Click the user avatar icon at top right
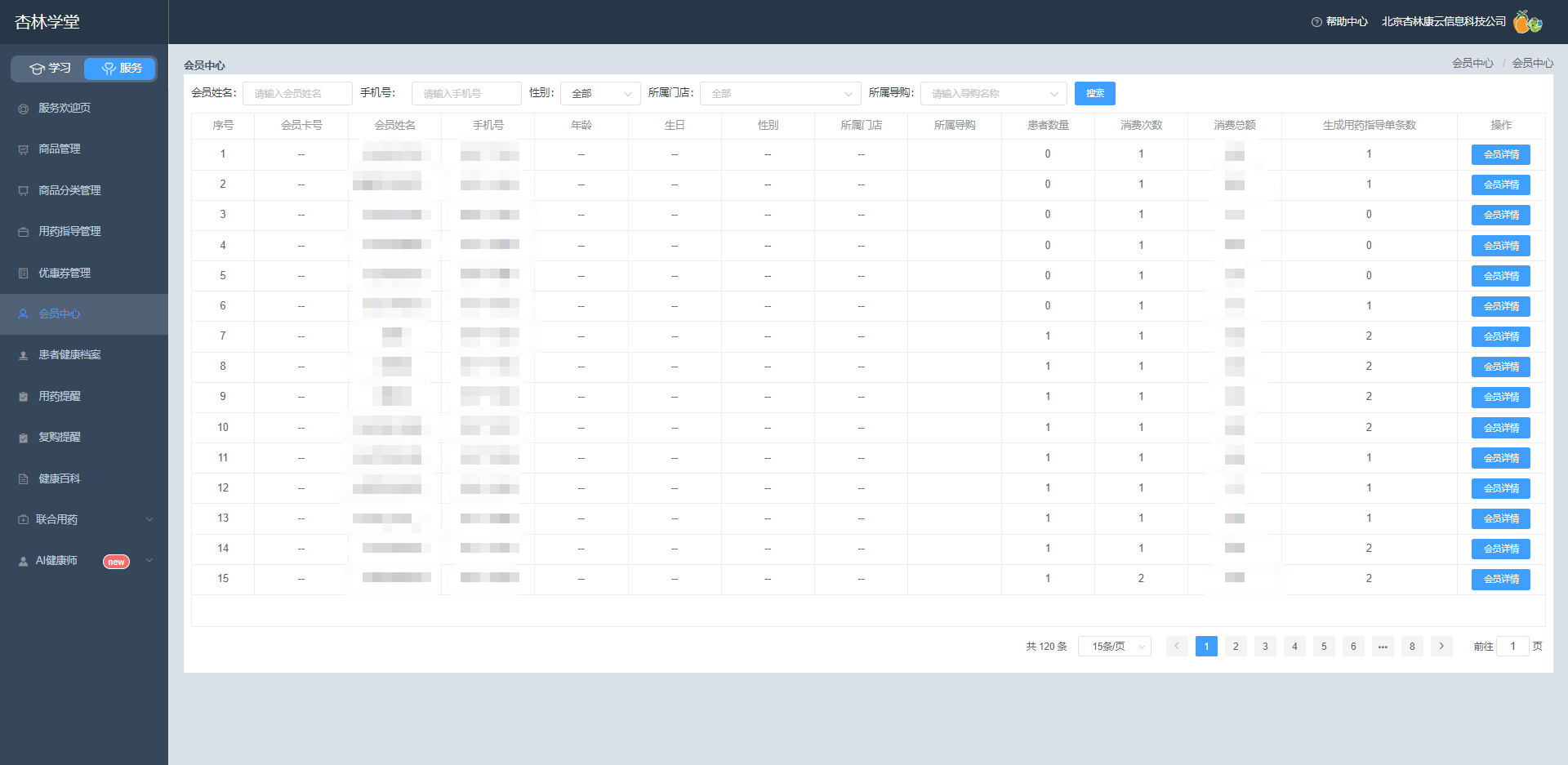 click(x=1527, y=22)
